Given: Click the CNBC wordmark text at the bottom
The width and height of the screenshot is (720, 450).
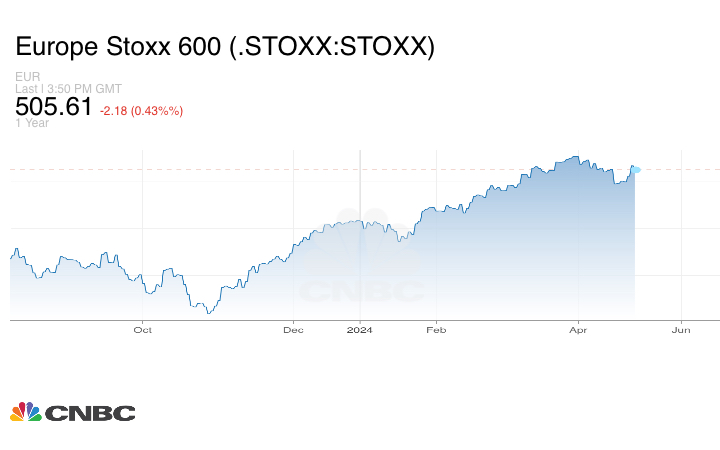Looking at the screenshot, I should pyautogui.click(x=89, y=412).
